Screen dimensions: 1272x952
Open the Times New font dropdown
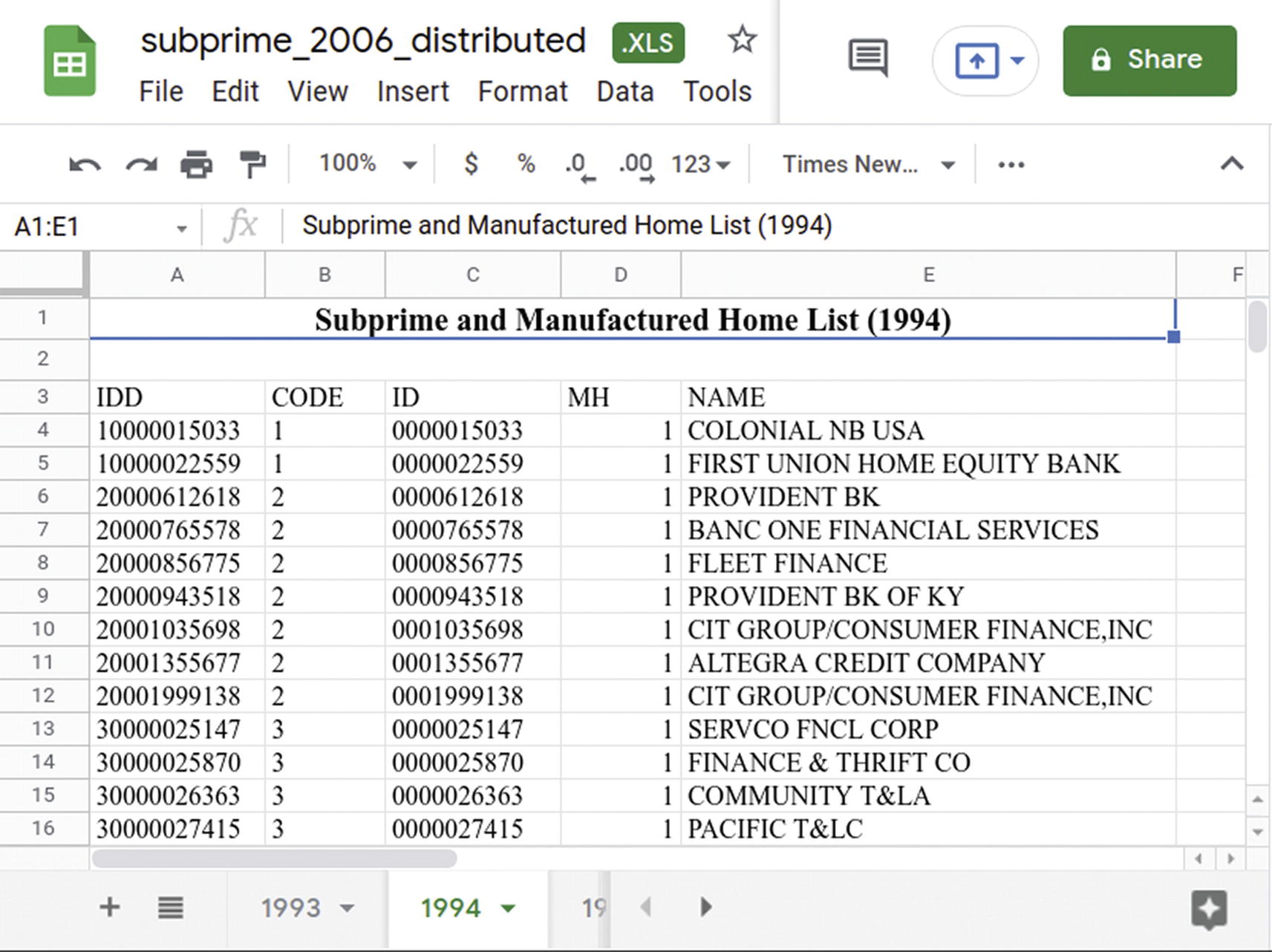[868, 164]
